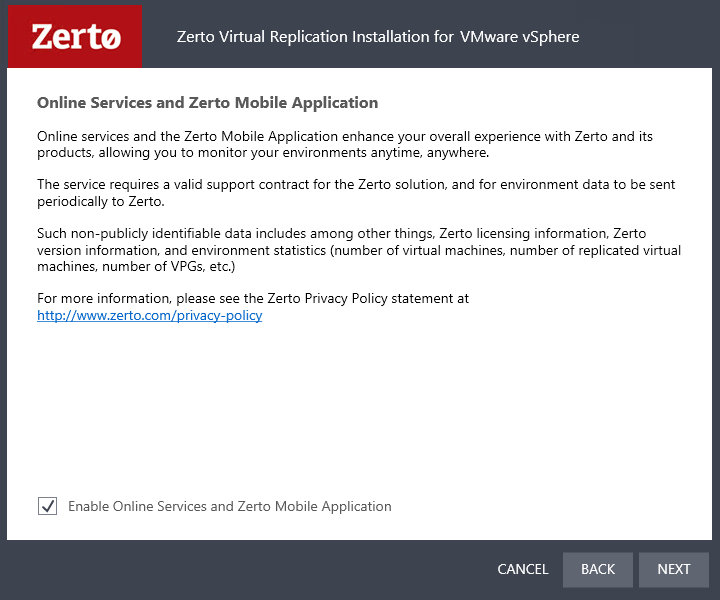Click the Online Services and Zerto Mobile Application heading

click(208, 103)
